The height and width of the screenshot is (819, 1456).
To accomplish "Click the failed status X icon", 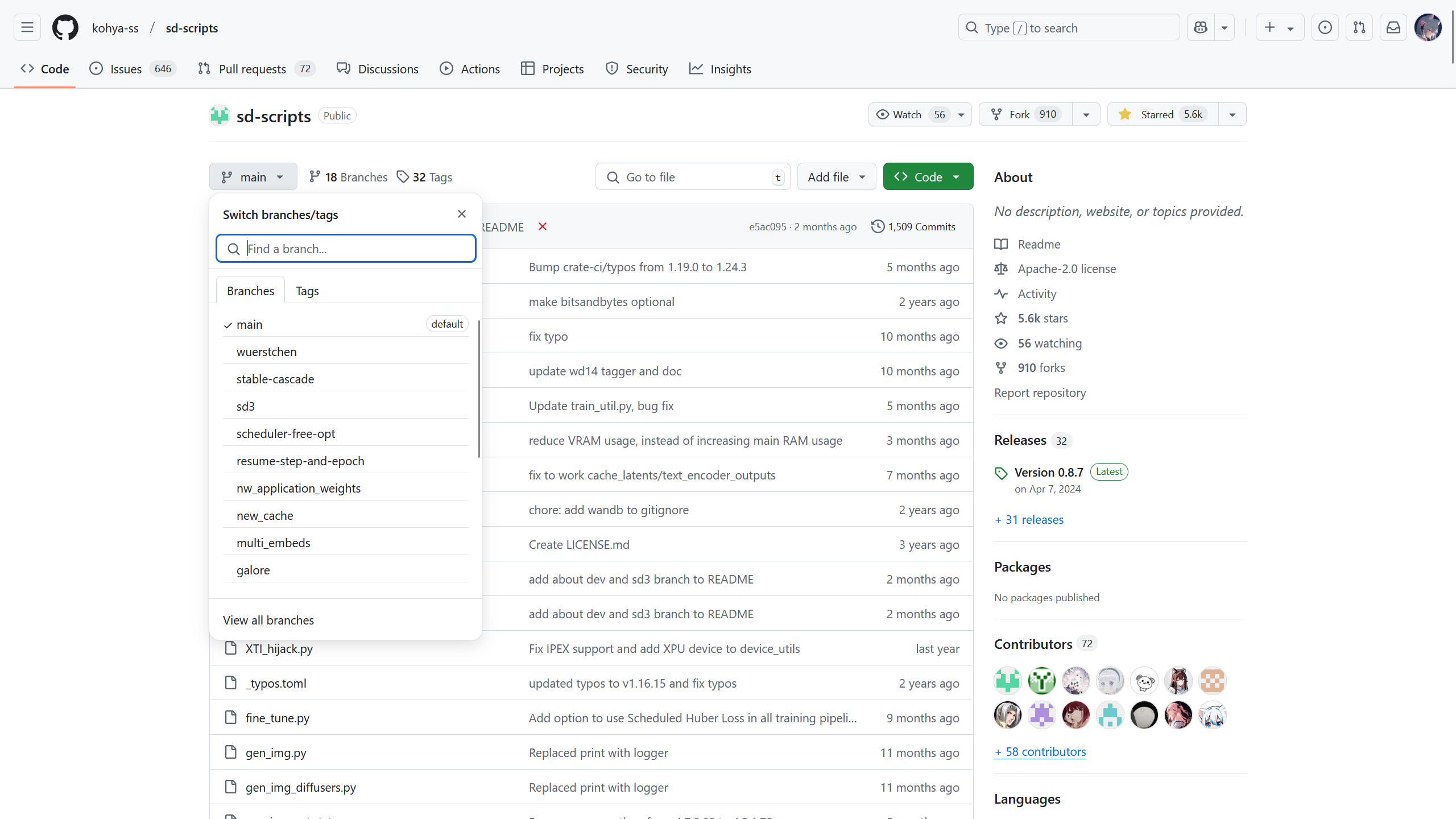I will (x=543, y=227).
